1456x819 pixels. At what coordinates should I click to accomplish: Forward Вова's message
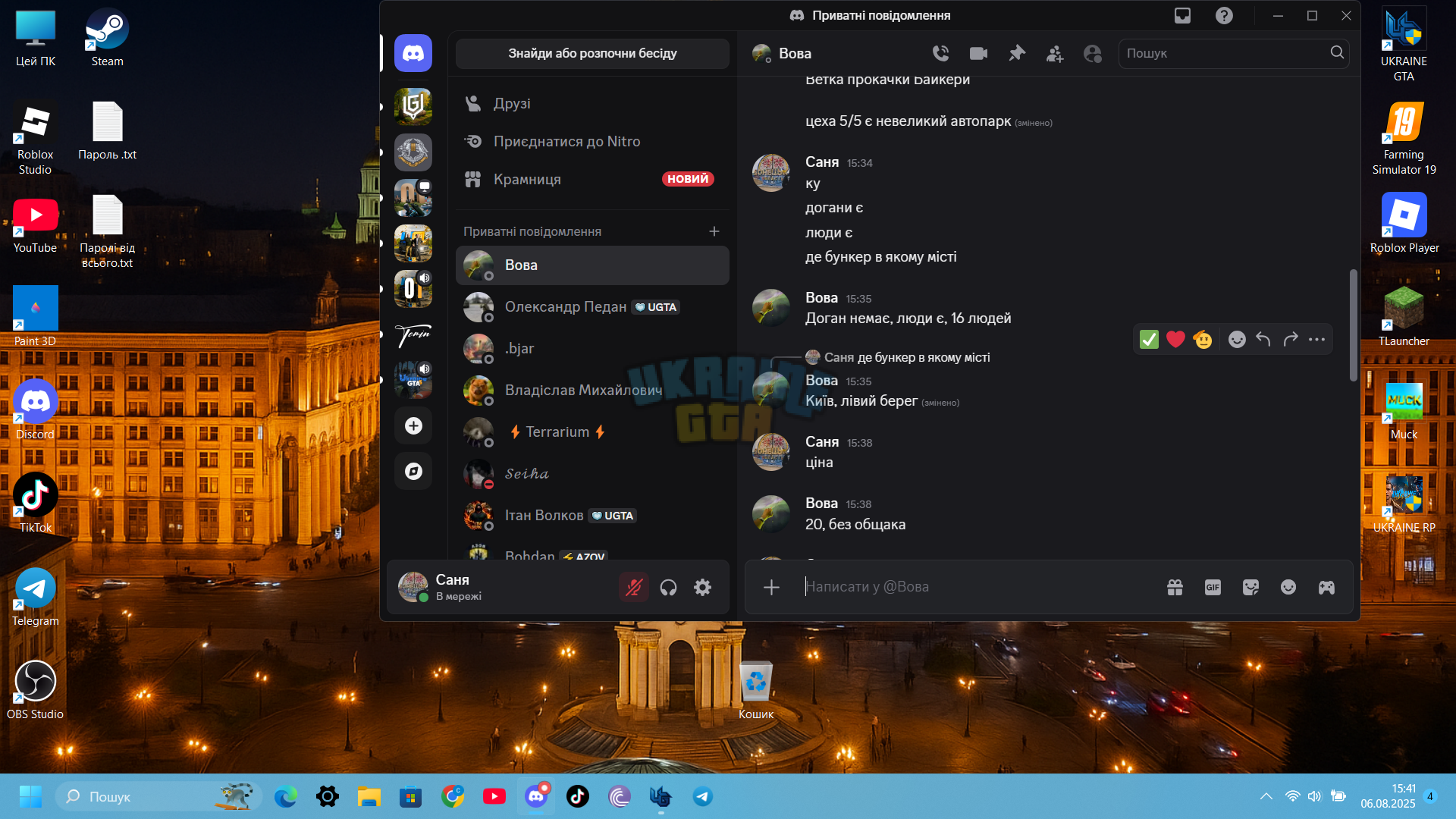pos(1290,339)
